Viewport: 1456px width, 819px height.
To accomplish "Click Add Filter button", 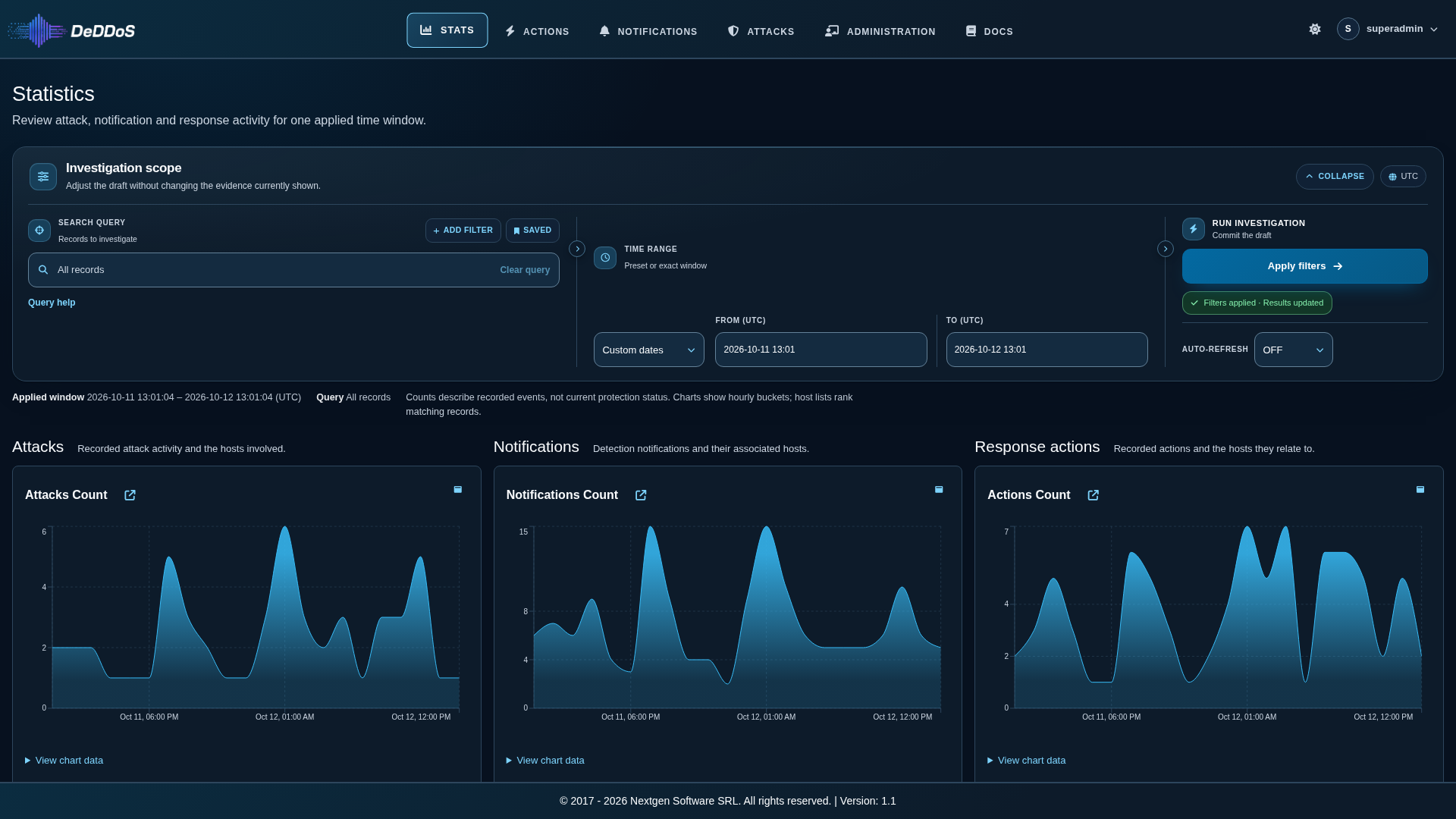I will click(x=463, y=231).
